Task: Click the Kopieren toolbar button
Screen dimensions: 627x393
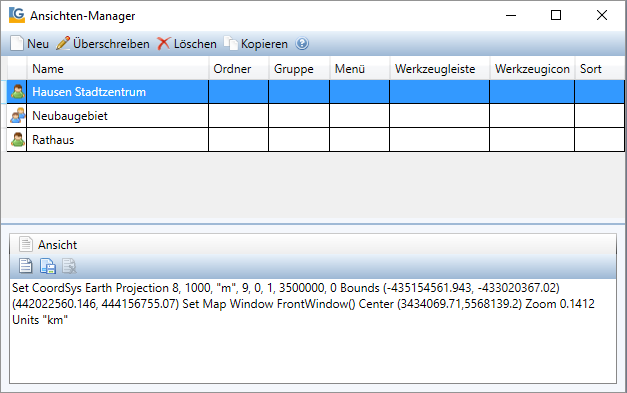Action: pyautogui.click(x=256, y=44)
